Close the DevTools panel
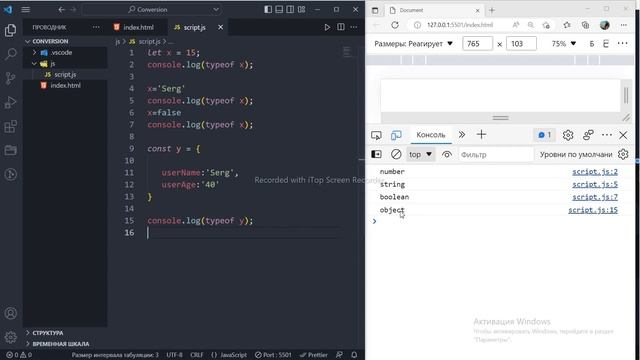This screenshot has height=360, width=640. [x=623, y=135]
